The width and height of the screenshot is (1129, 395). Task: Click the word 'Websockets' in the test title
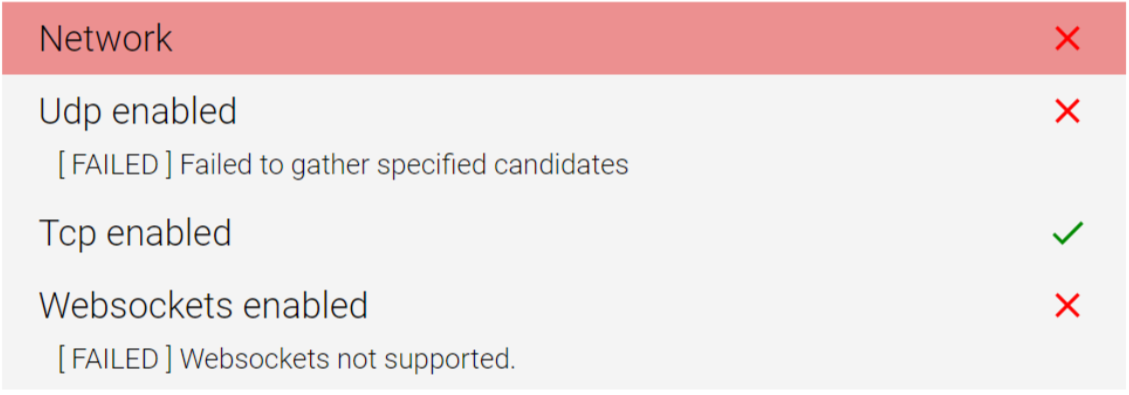135,307
